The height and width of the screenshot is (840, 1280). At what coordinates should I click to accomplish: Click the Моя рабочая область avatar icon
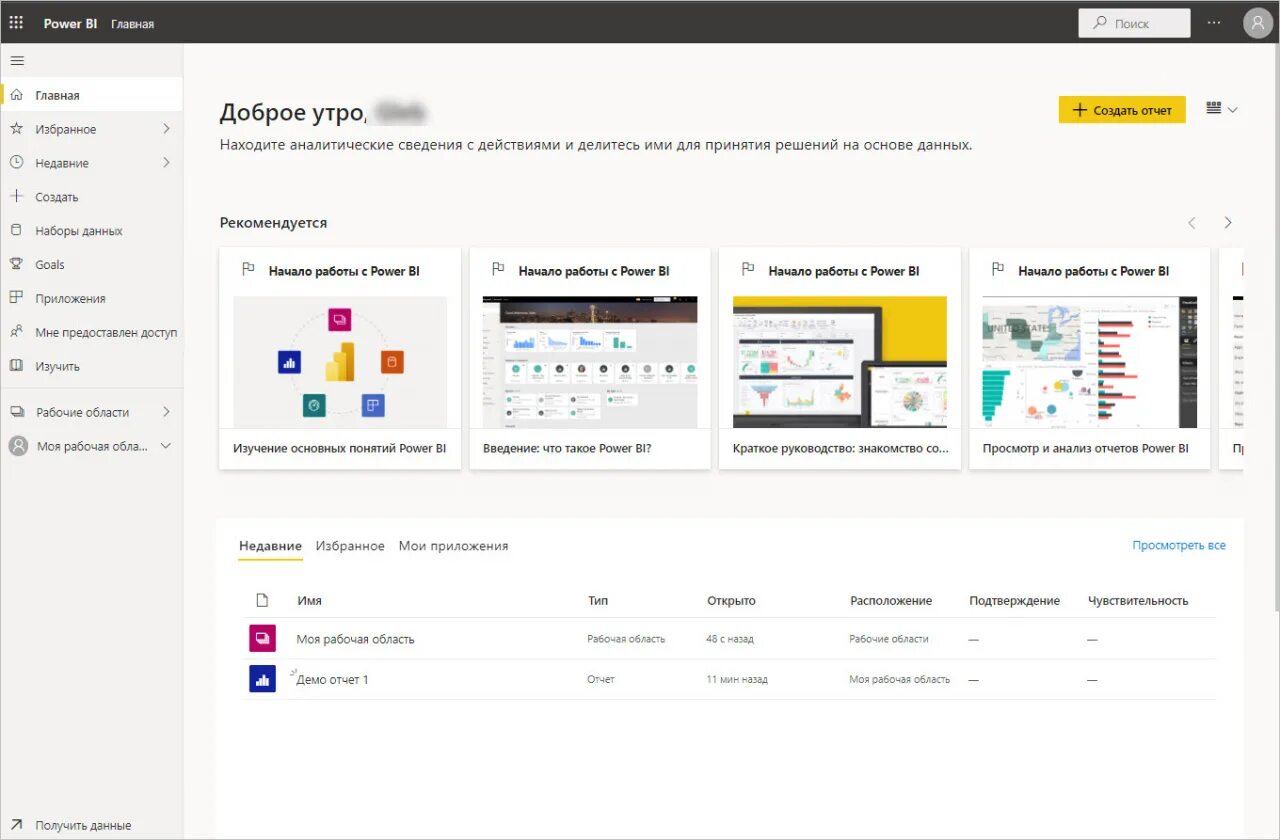tap(18, 446)
